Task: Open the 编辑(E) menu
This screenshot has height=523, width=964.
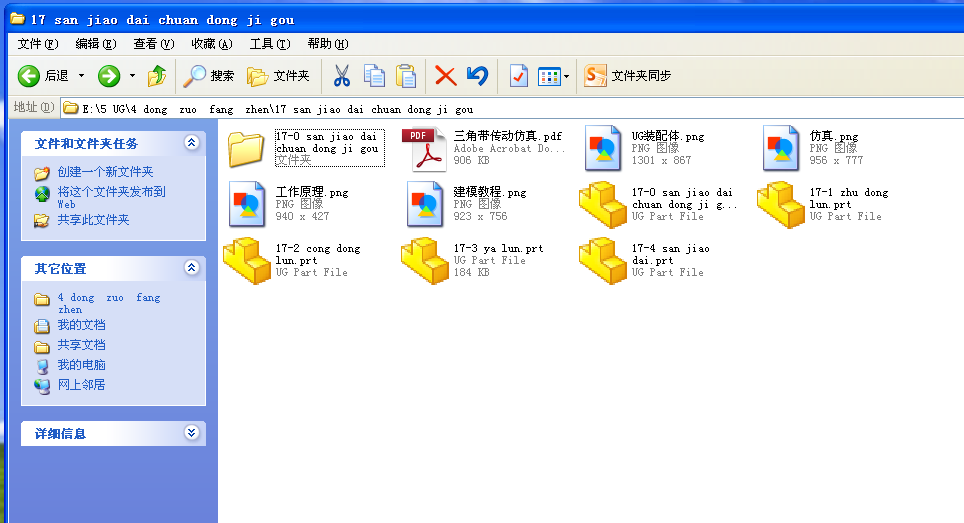Action: [96, 44]
